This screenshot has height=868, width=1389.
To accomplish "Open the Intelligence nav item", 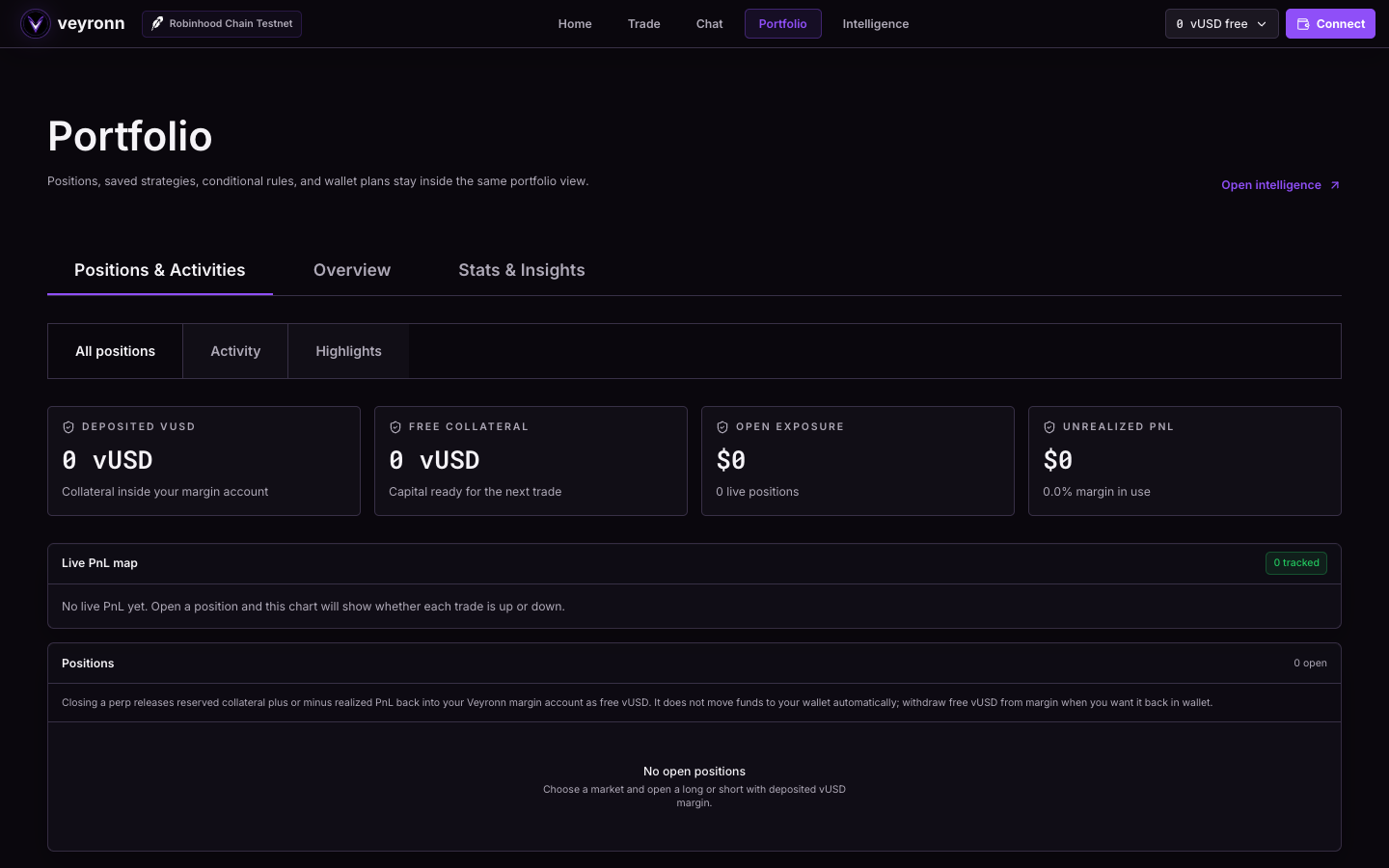I will pos(876,24).
